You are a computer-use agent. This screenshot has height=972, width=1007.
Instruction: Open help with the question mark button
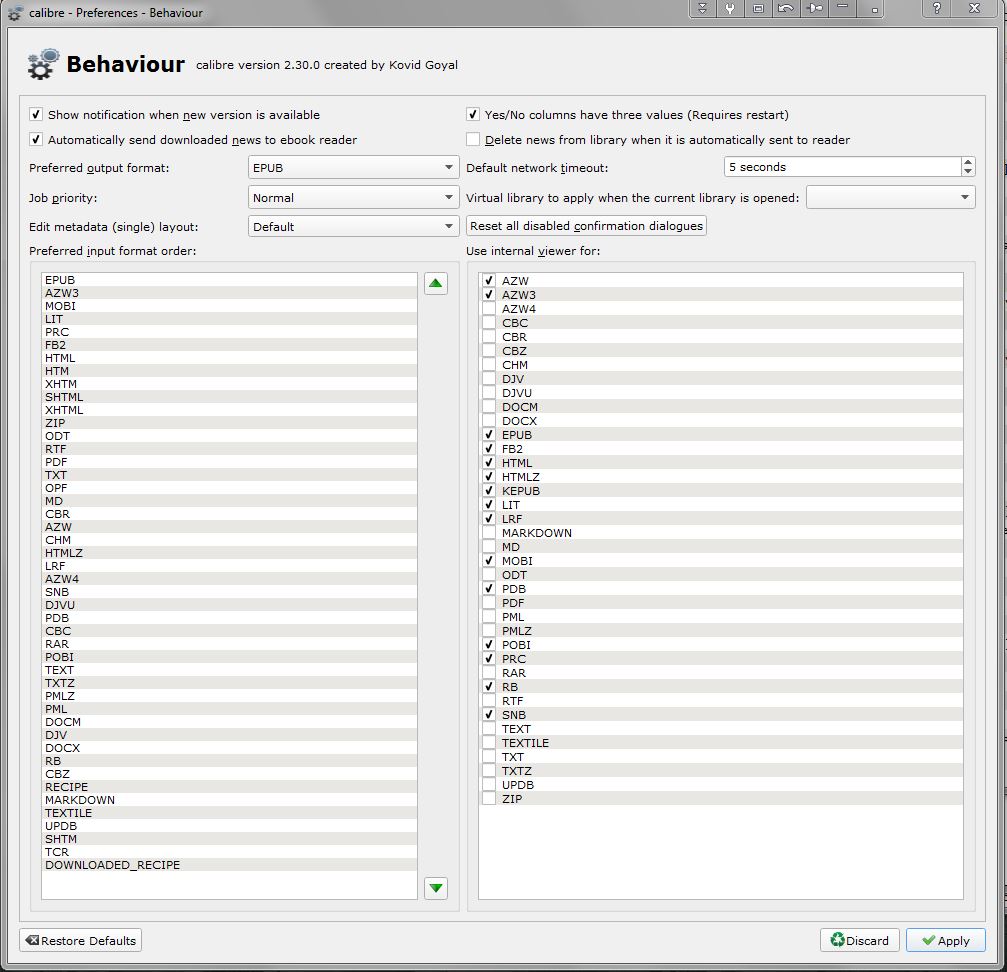point(936,8)
